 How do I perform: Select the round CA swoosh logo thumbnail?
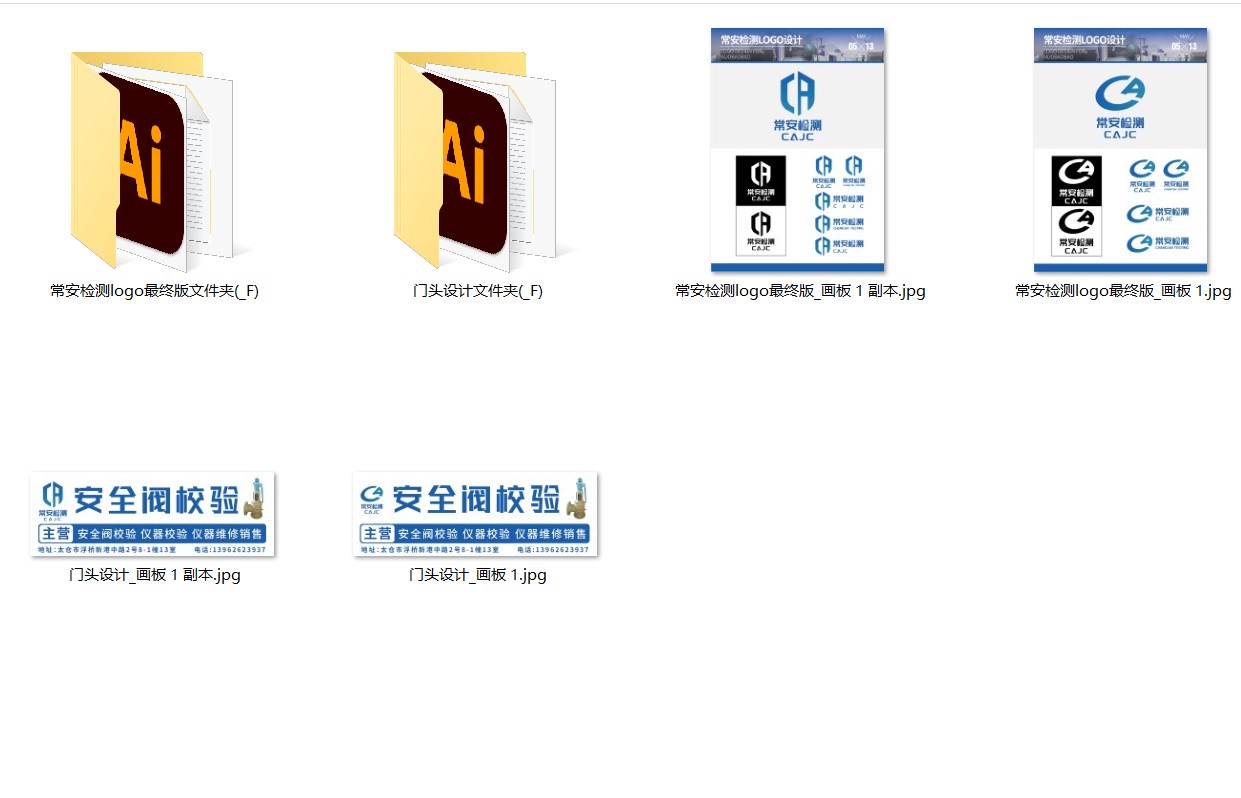pos(1120,150)
